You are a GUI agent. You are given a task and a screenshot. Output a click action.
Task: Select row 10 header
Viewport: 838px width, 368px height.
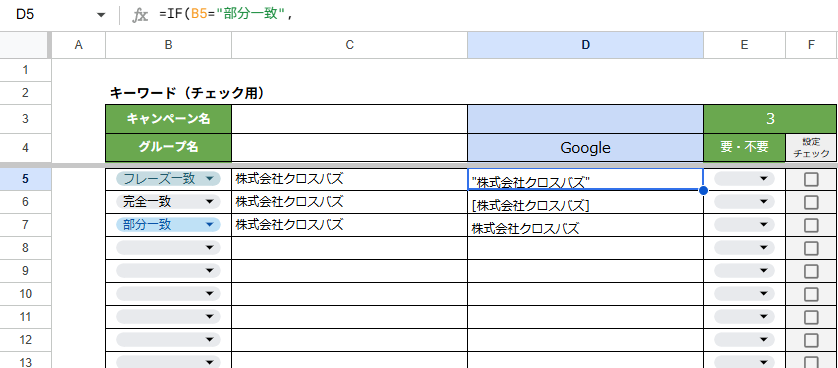click(25, 294)
